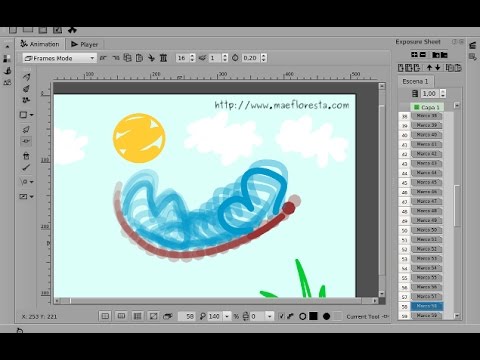Click the copy frame icon in toolbar
480x360 pixels.
(x=127, y=58)
